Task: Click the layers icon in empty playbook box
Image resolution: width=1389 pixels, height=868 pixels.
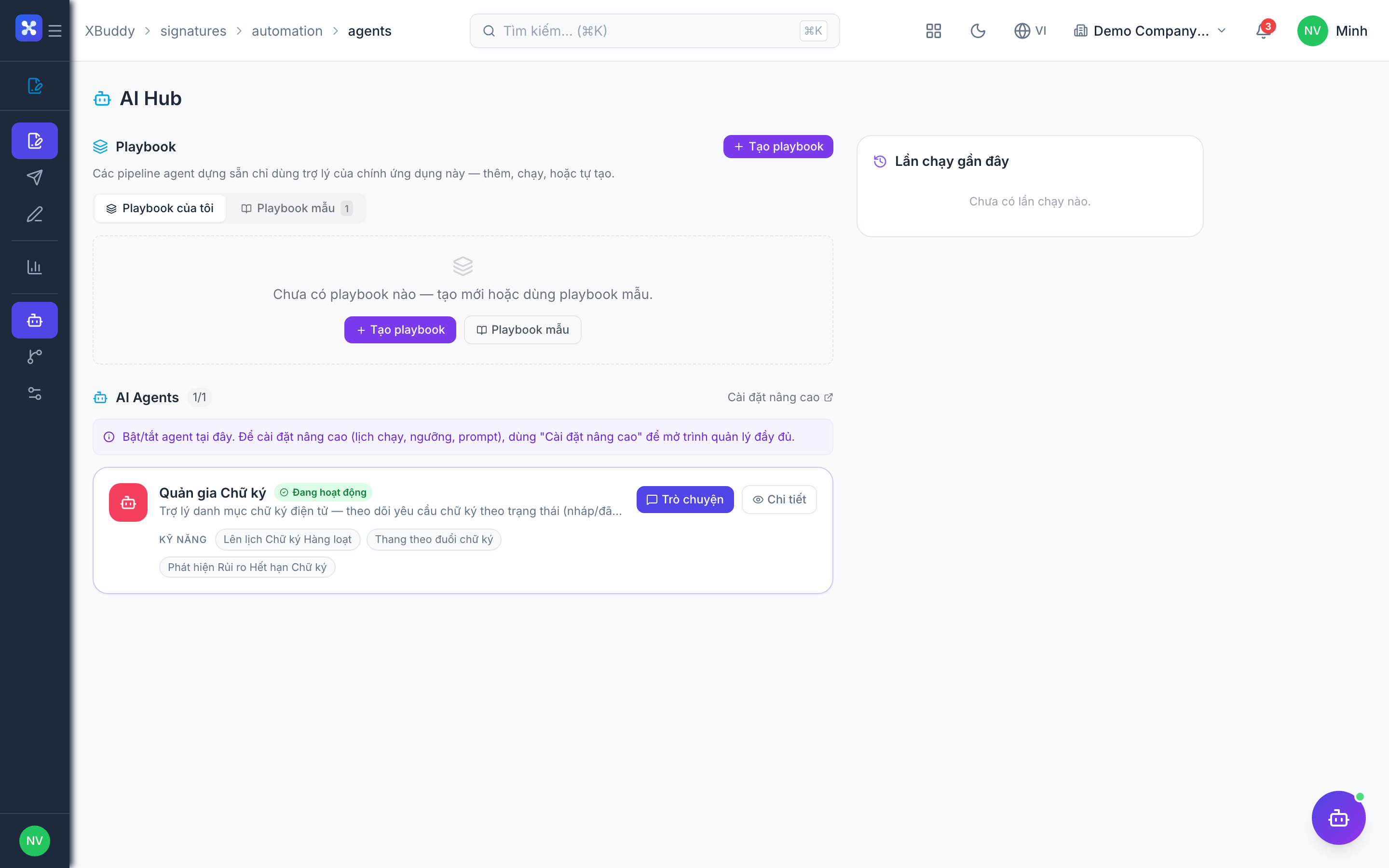Action: (x=463, y=266)
